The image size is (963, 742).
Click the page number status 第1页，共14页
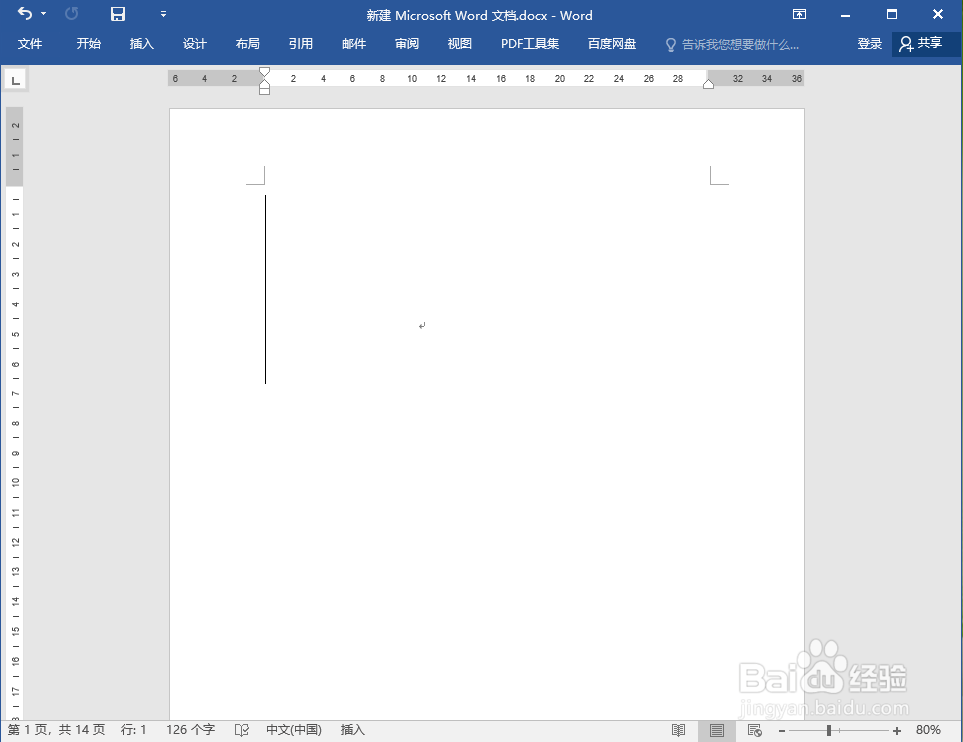click(56, 730)
